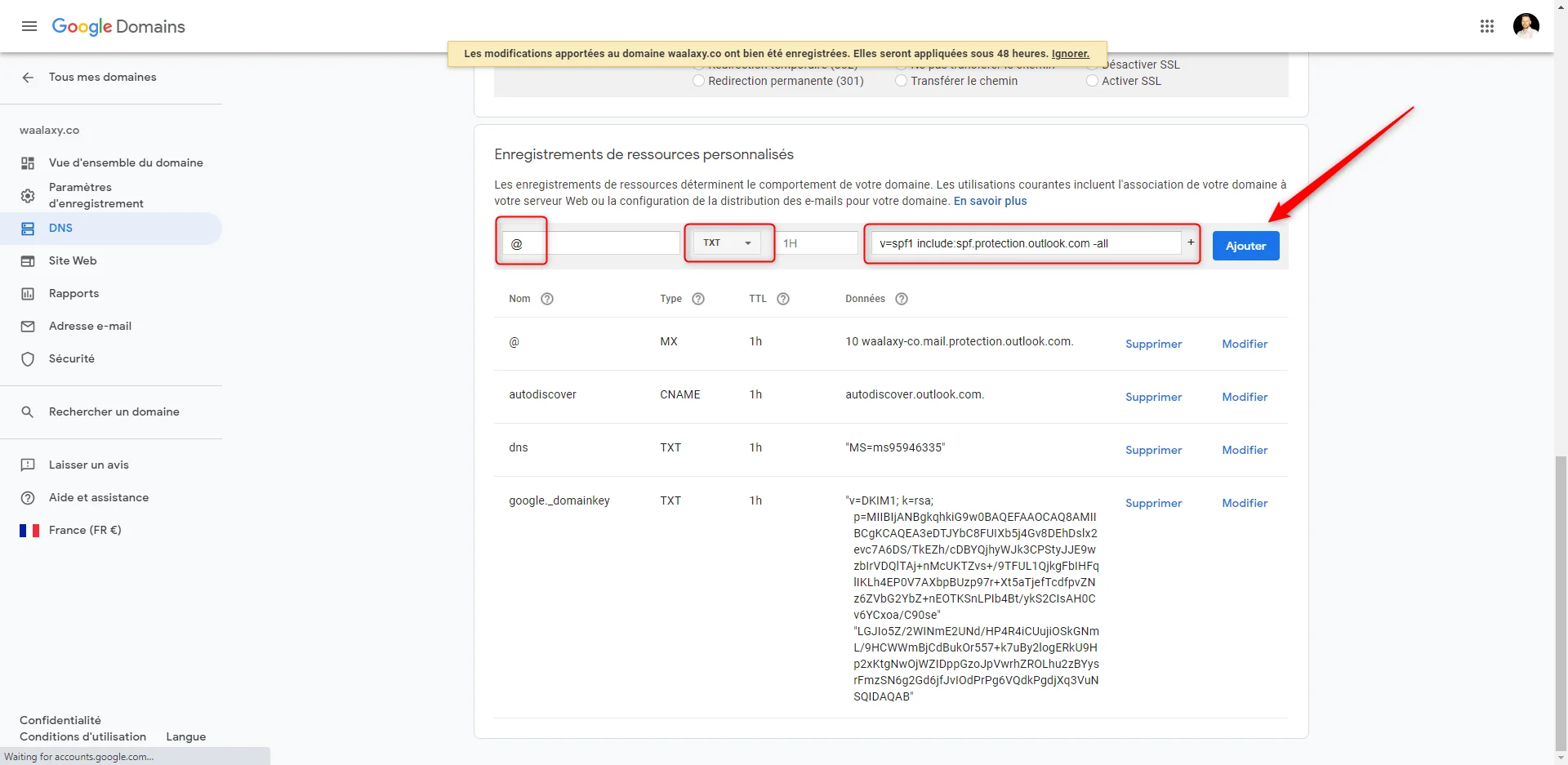The image size is (1568, 765).
Task: Delete the google._domainkey record
Action: (1153, 503)
